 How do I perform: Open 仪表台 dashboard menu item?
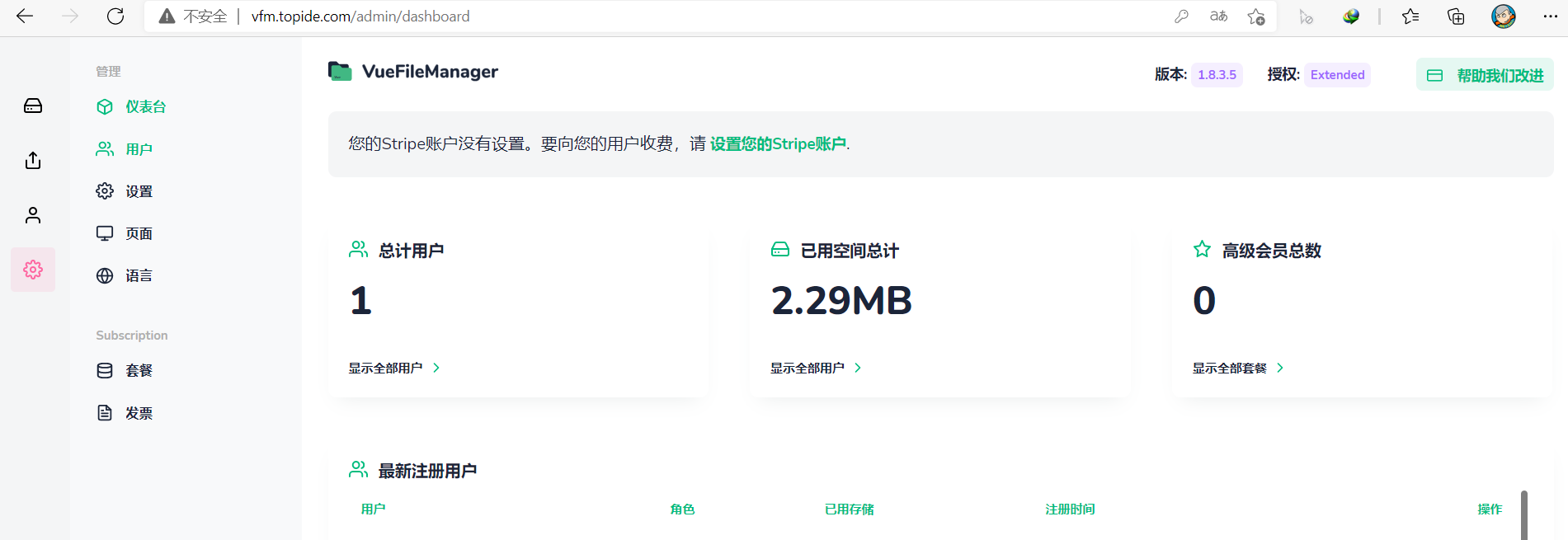(132, 106)
